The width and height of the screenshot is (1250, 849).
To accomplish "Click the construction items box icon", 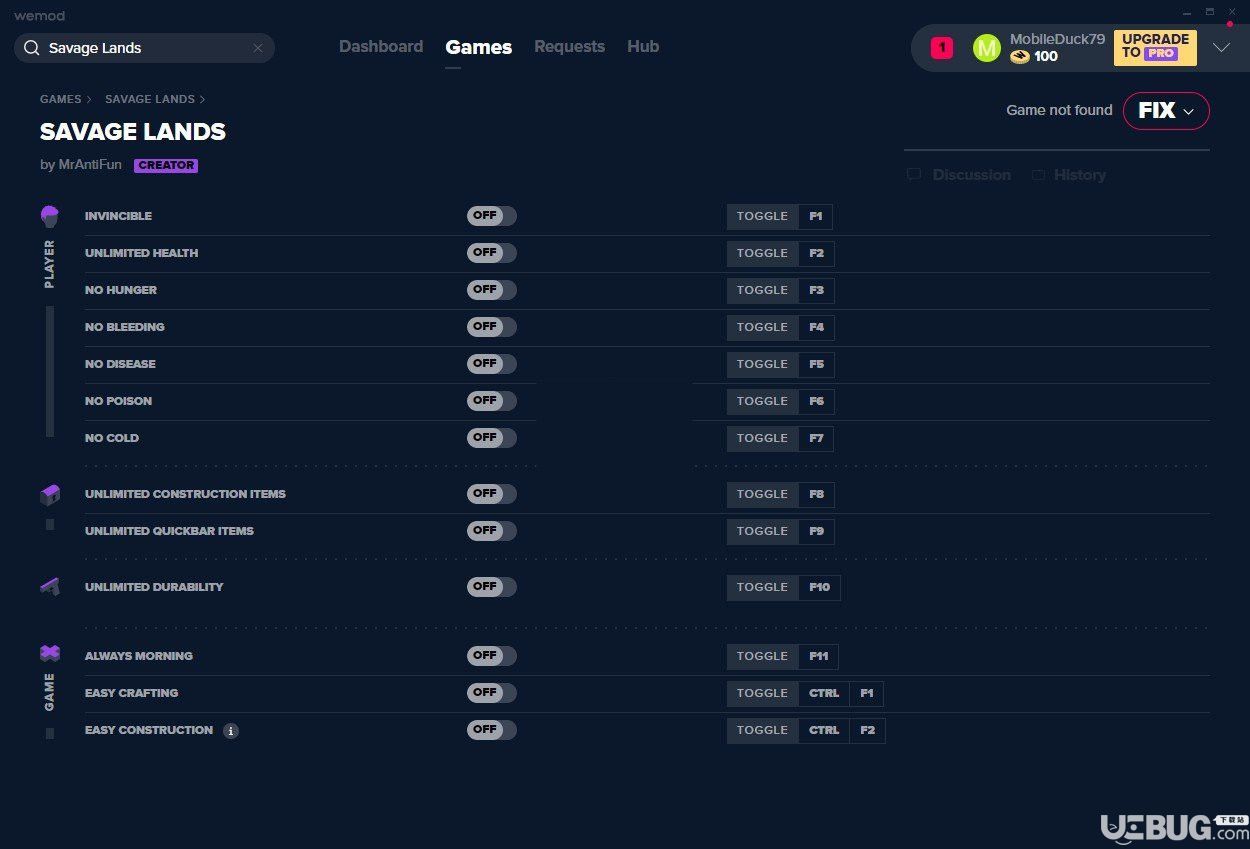I will click(50, 494).
